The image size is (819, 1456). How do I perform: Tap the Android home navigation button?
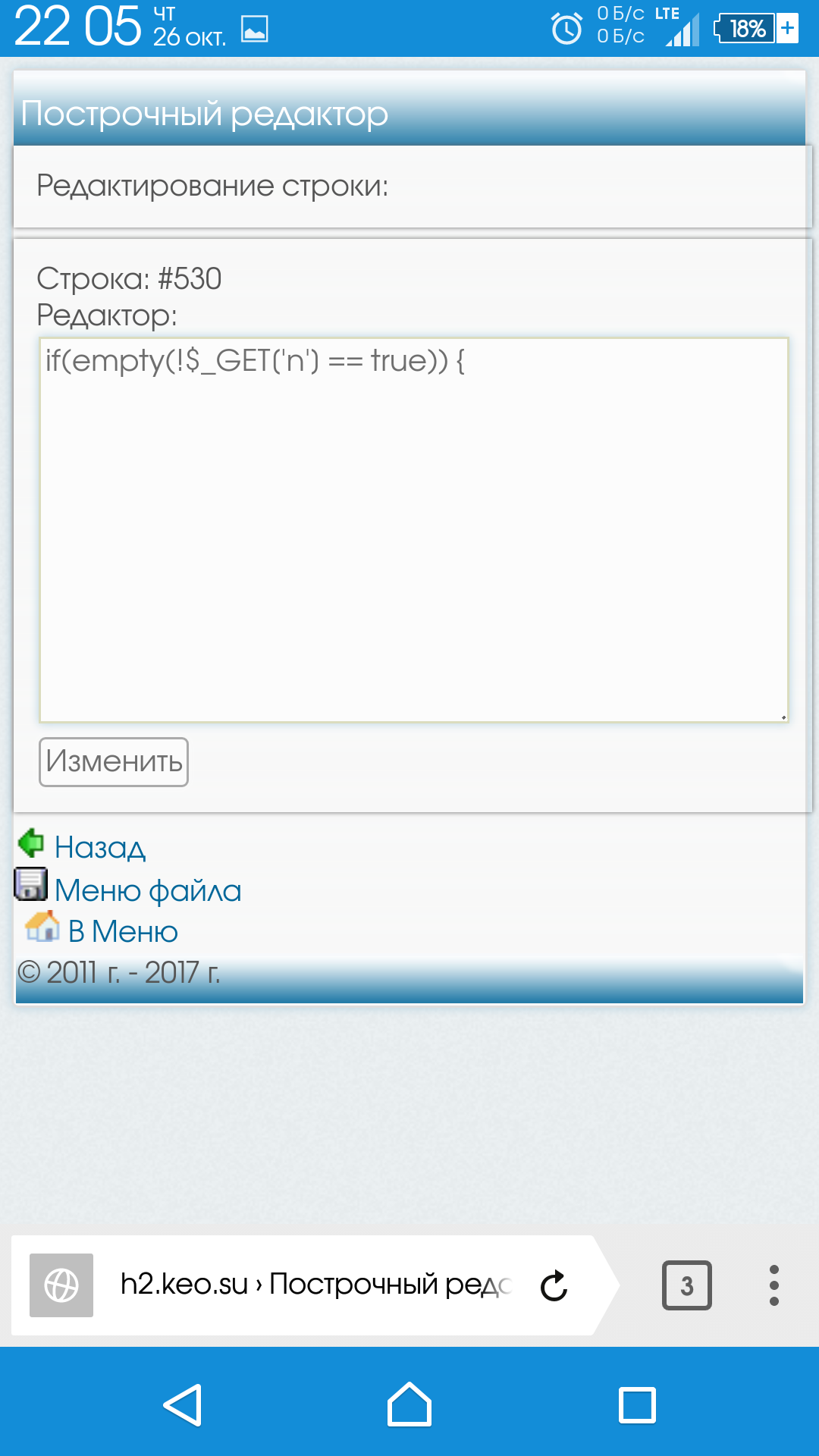click(x=409, y=1404)
